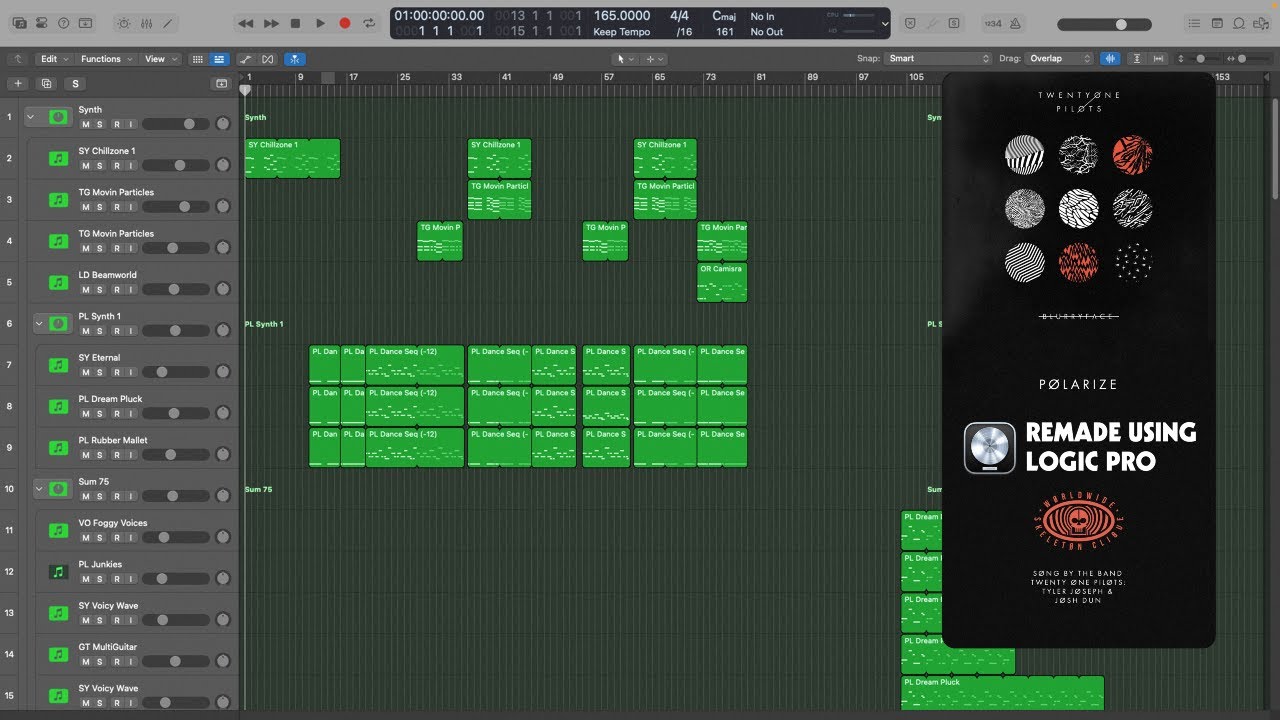The width and height of the screenshot is (1280, 720).
Task: Open Smart Controls
Action: pyautogui.click(x=124, y=23)
